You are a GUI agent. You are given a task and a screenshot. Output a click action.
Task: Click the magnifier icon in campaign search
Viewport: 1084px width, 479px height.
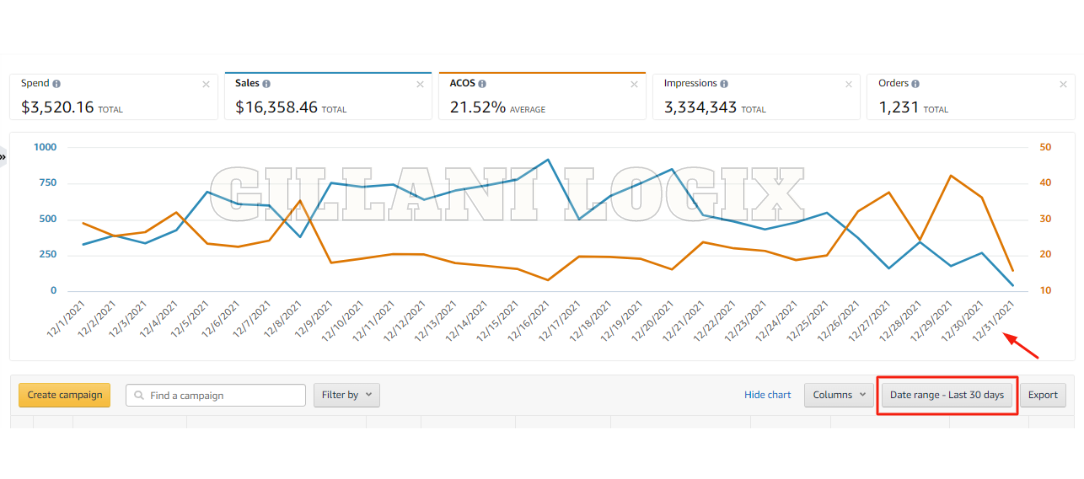[139, 395]
